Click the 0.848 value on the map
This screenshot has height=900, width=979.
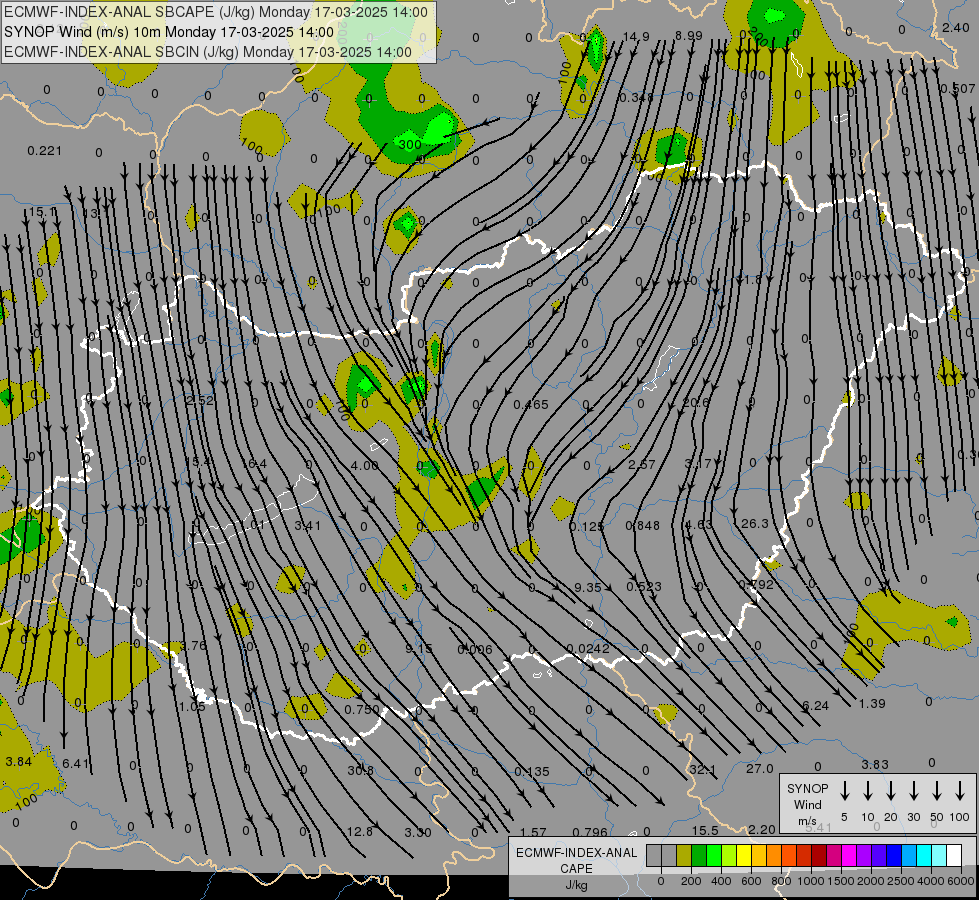tap(642, 526)
